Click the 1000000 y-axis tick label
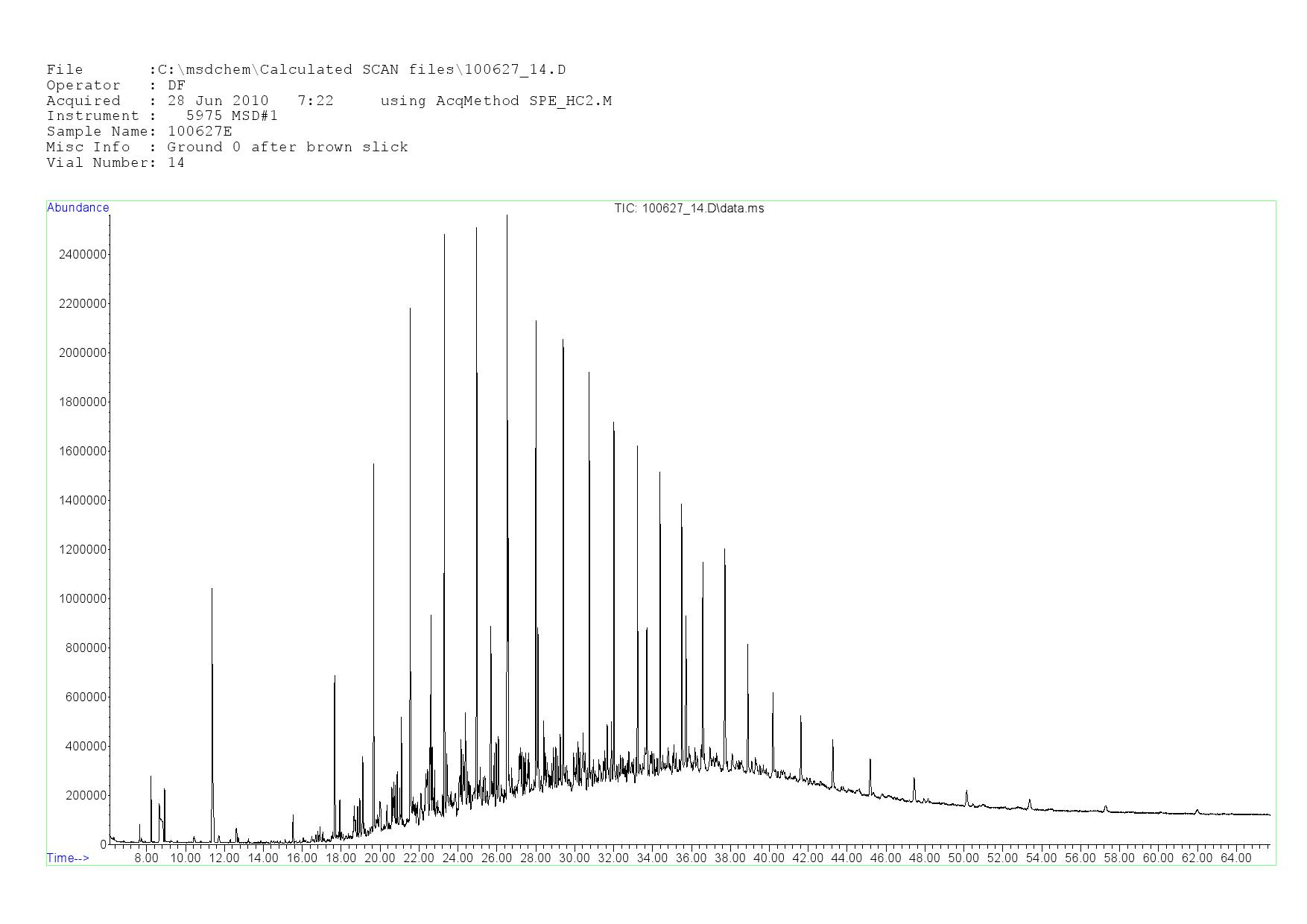The image size is (1307, 924). tap(82, 599)
